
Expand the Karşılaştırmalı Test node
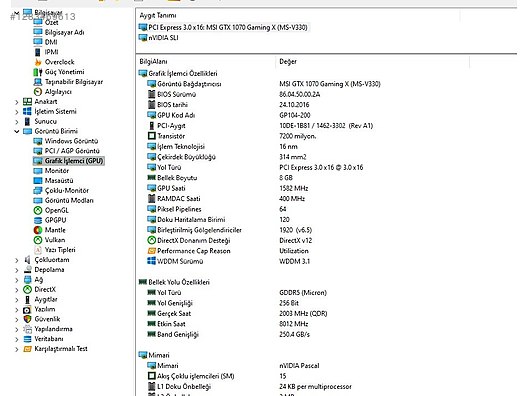pos(16,349)
